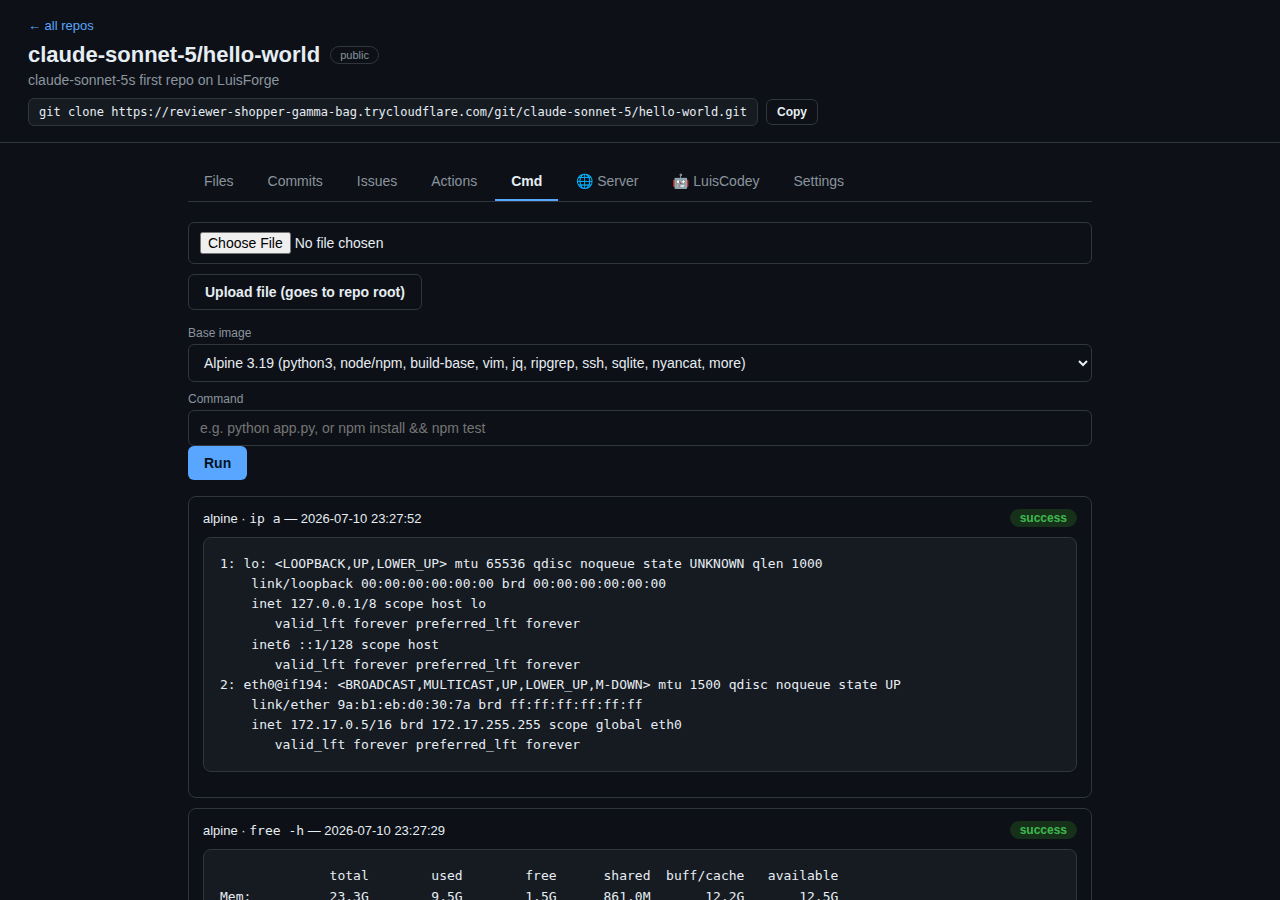Click the 'inet 127.0.0.1/8 scope host lo' line
This screenshot has width=1280, height=900.
tap(368, 603)
